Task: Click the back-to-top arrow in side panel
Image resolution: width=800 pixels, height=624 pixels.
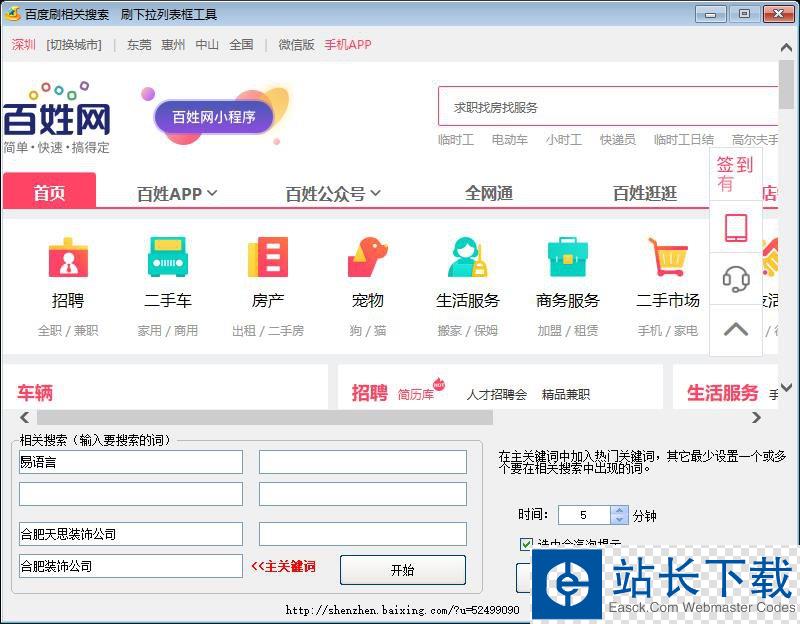Action: (x=736, y=329)
